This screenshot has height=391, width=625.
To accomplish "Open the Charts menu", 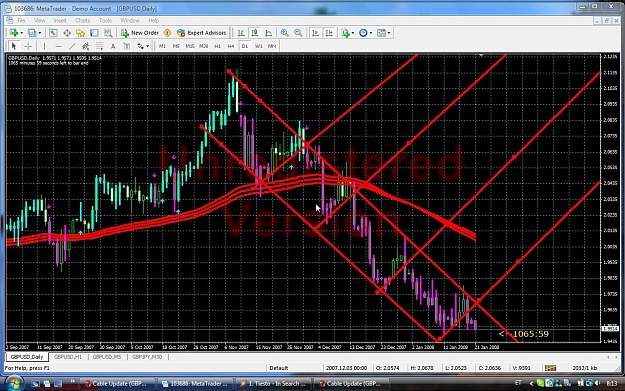I will click(83, 20).
